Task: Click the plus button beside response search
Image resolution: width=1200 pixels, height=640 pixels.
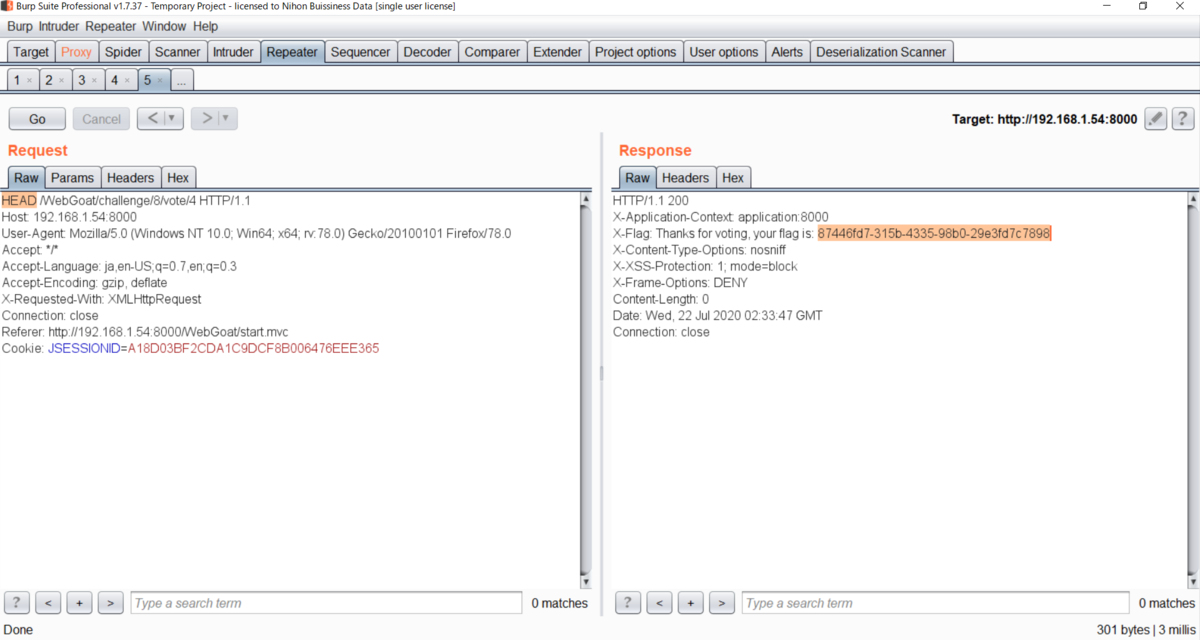Action: point(690,603)
